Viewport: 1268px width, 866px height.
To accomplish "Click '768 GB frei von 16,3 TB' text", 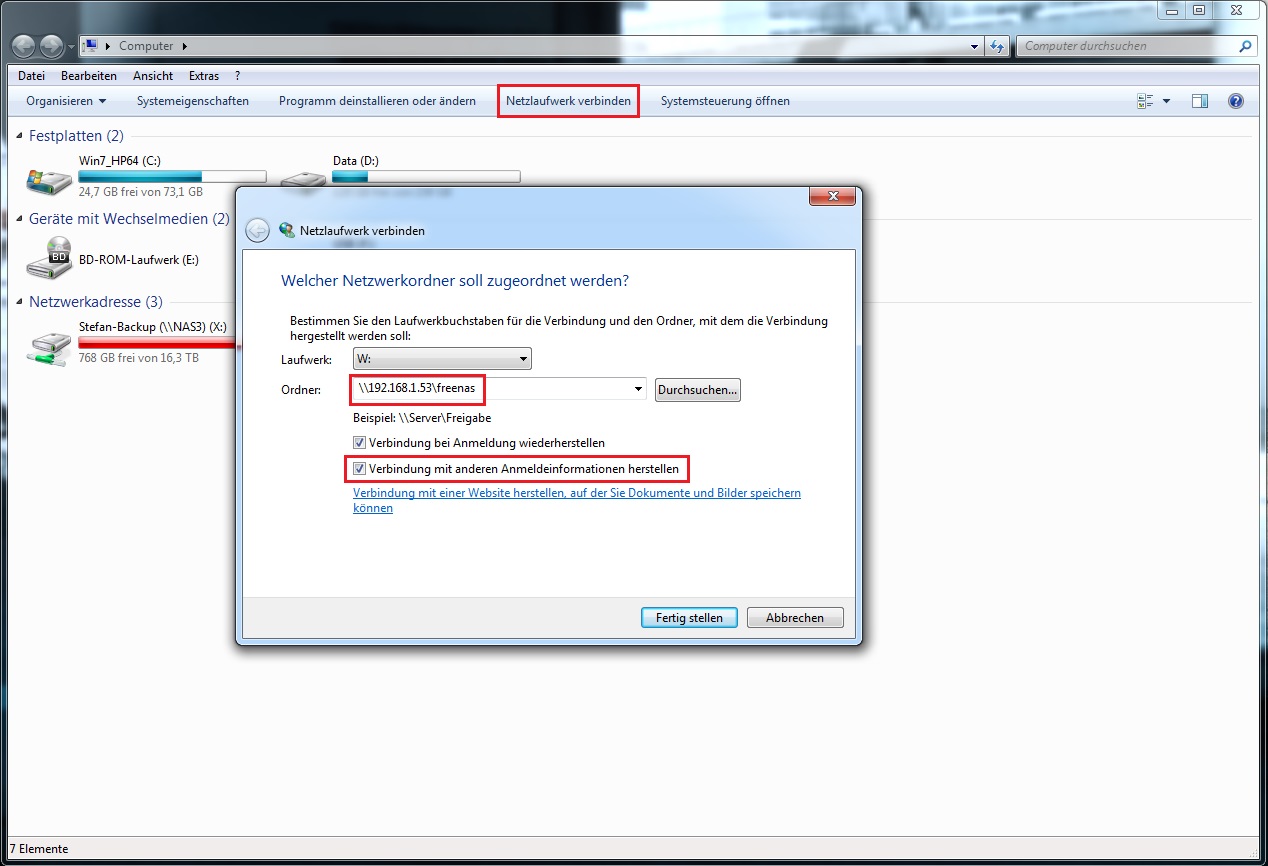I will (138, 358).
